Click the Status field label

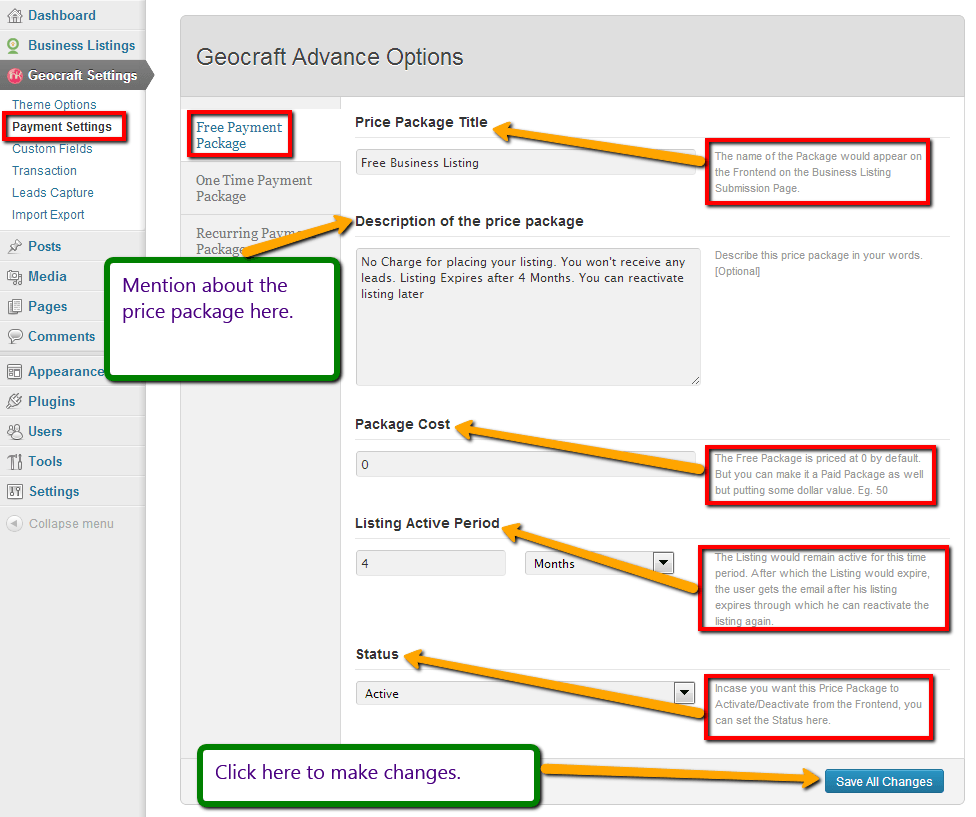[377, 654]
